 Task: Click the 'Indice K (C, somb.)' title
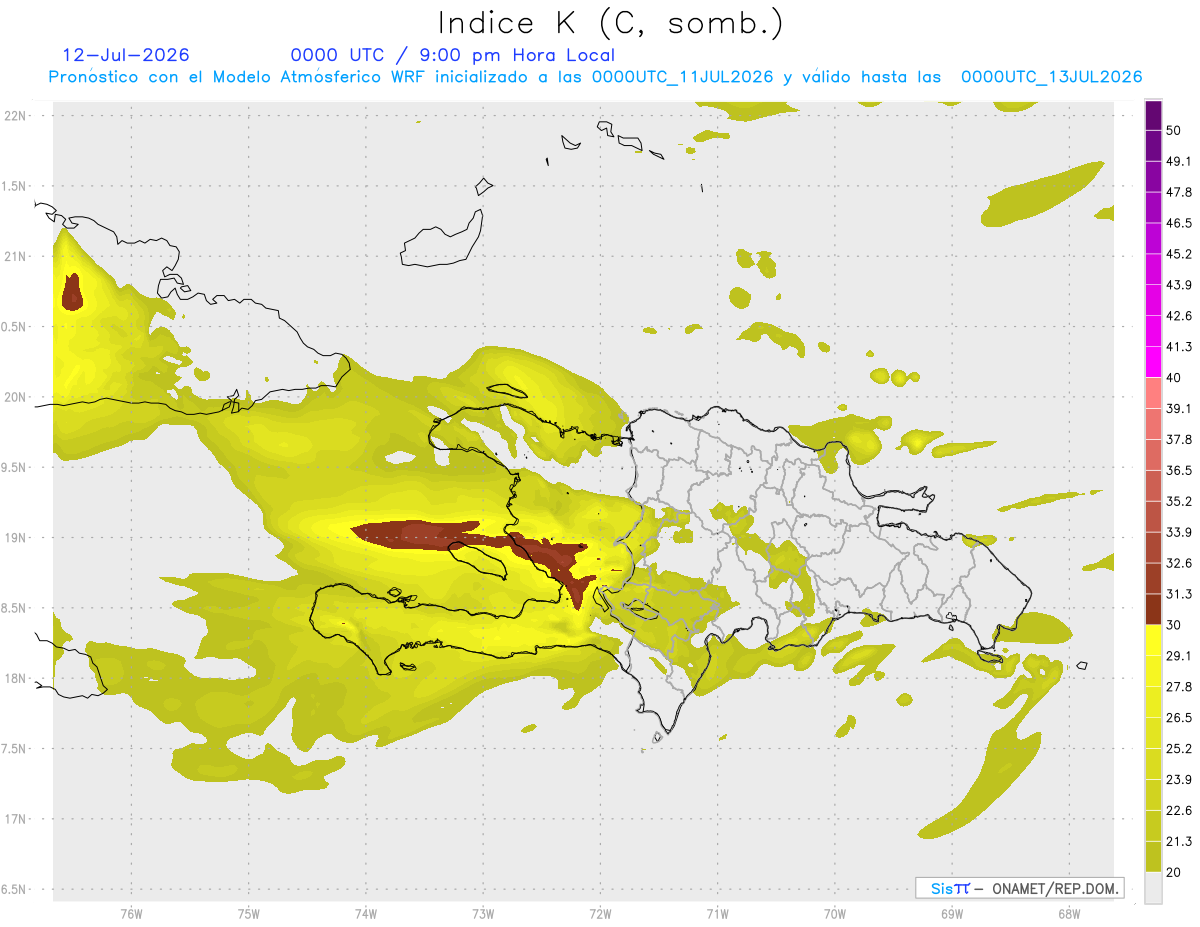611,23
